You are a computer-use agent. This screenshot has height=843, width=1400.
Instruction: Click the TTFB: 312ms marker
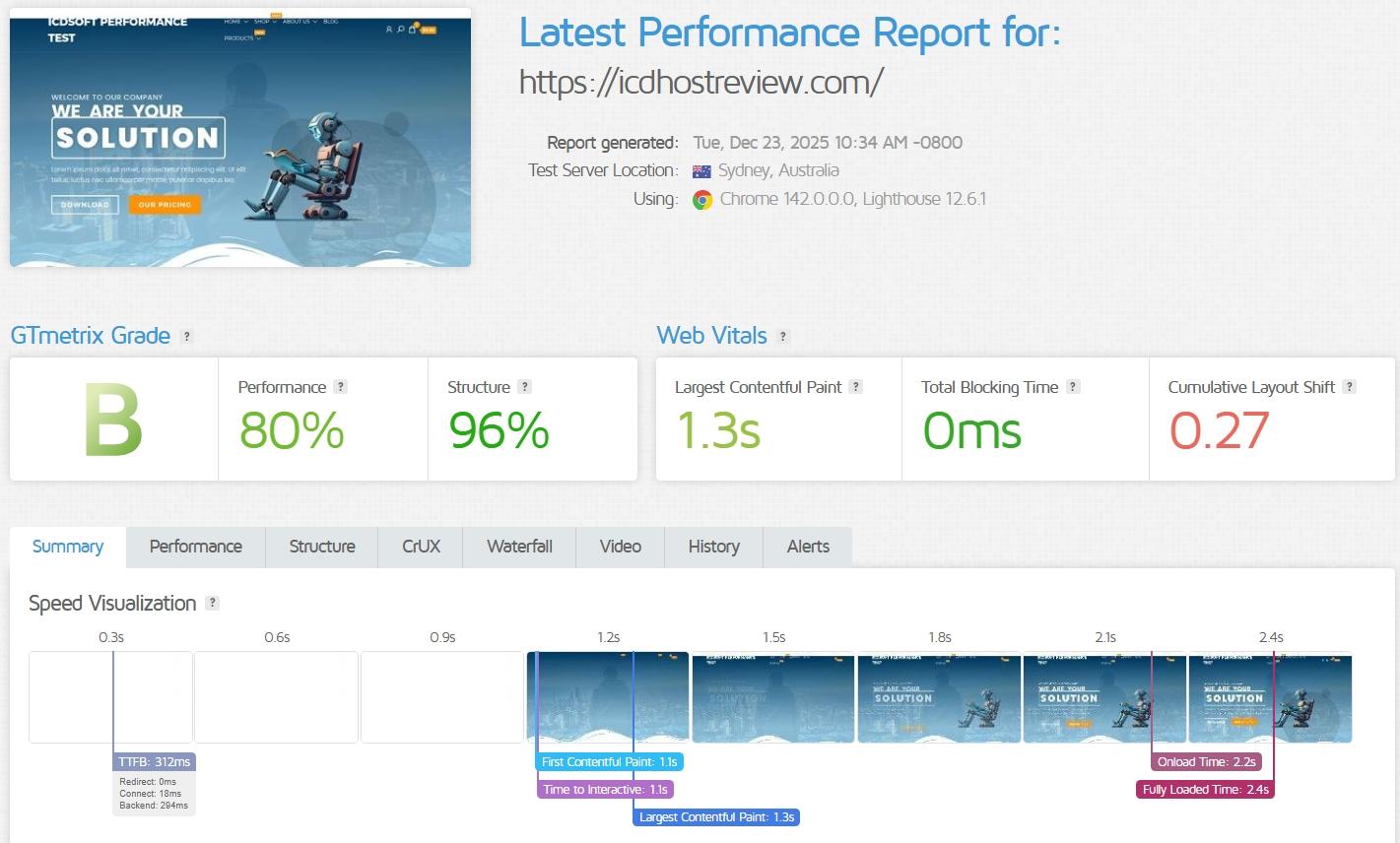click(154, 762)
